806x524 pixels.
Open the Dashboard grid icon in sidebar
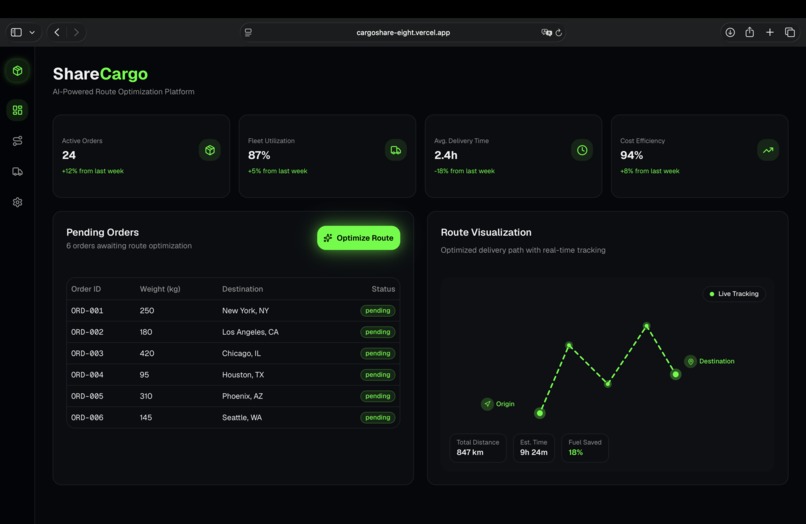[17, 110]
